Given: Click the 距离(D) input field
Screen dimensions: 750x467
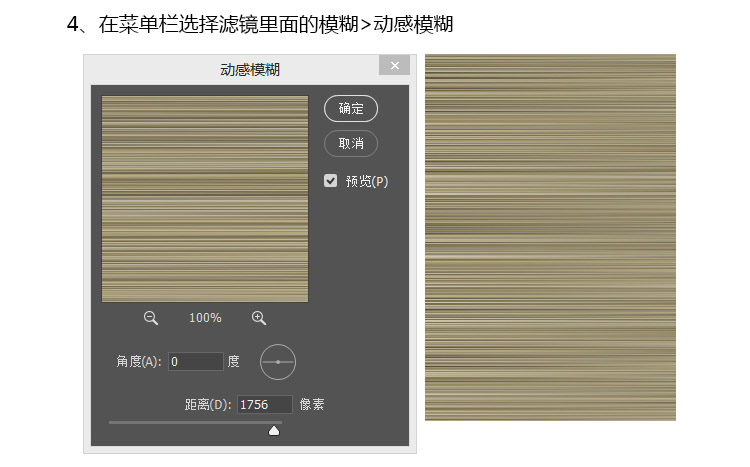Looking at the screenshot, I should (x=265, y=404).
